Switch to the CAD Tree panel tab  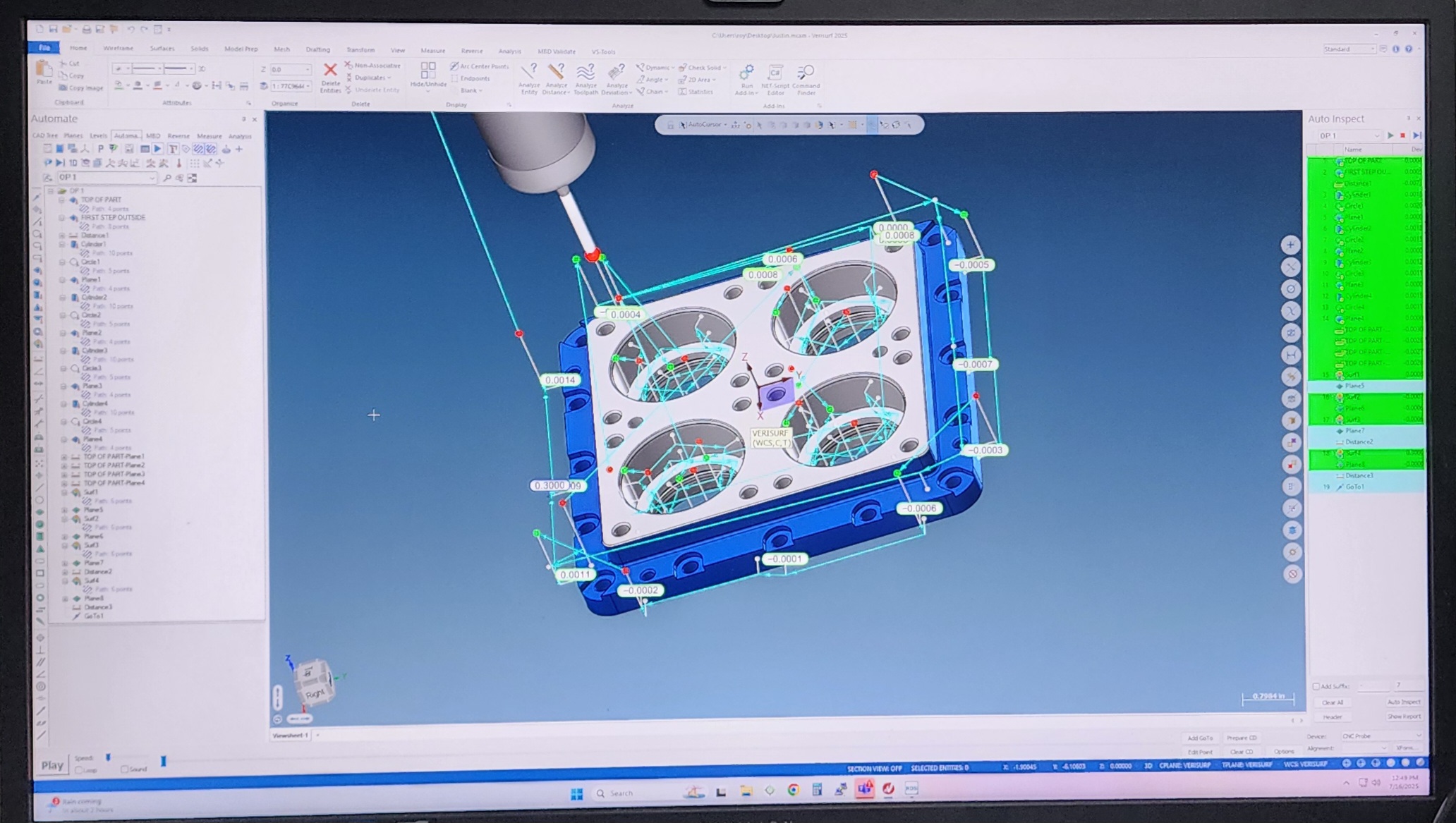click(x=45, y=136)
